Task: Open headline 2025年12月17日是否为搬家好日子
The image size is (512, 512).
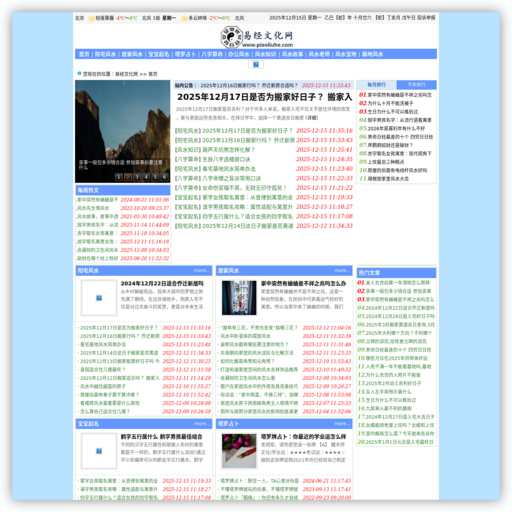Action: (264, 97)
